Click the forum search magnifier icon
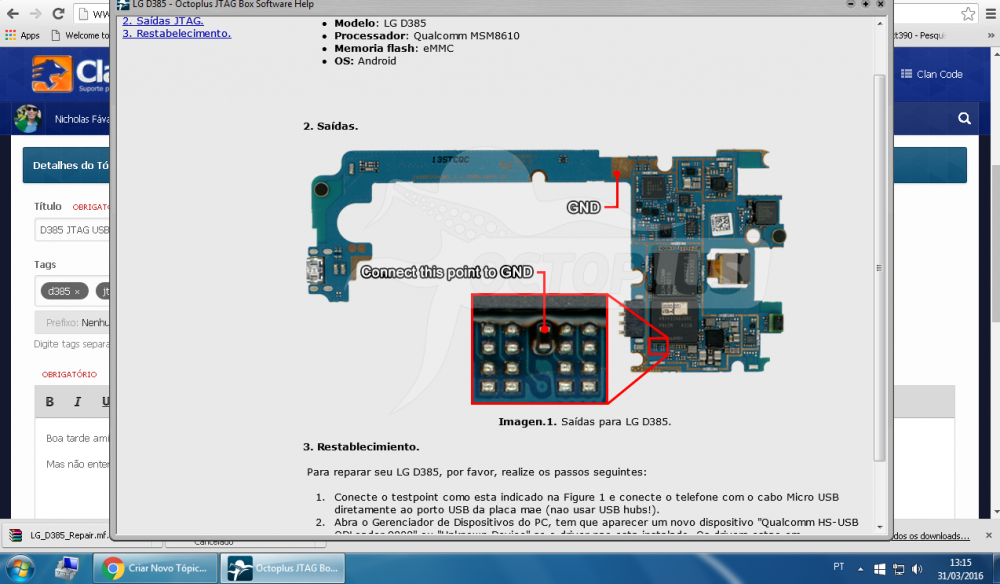1000x584 pixels. click(964, 118)
